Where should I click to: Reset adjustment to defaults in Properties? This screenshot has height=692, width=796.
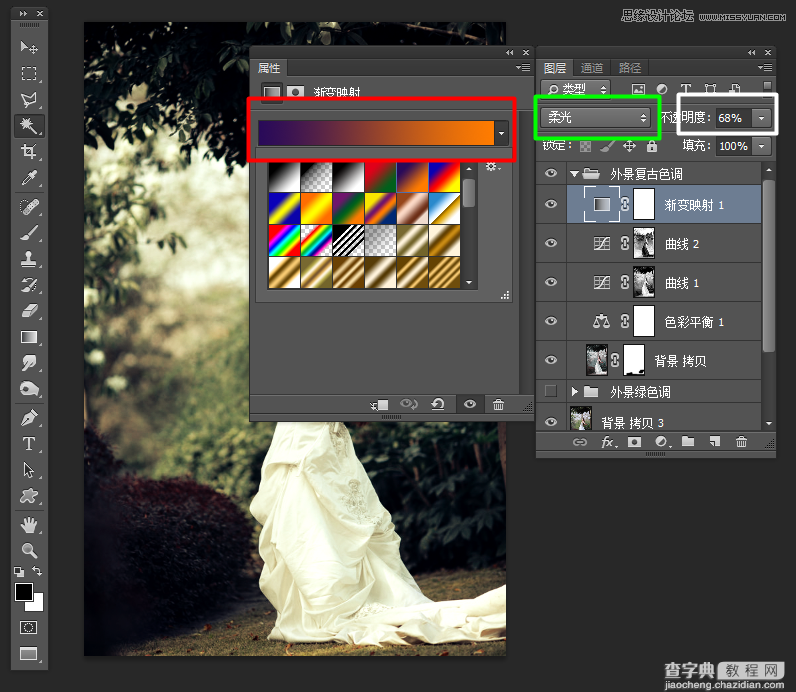tap(438, 404)
